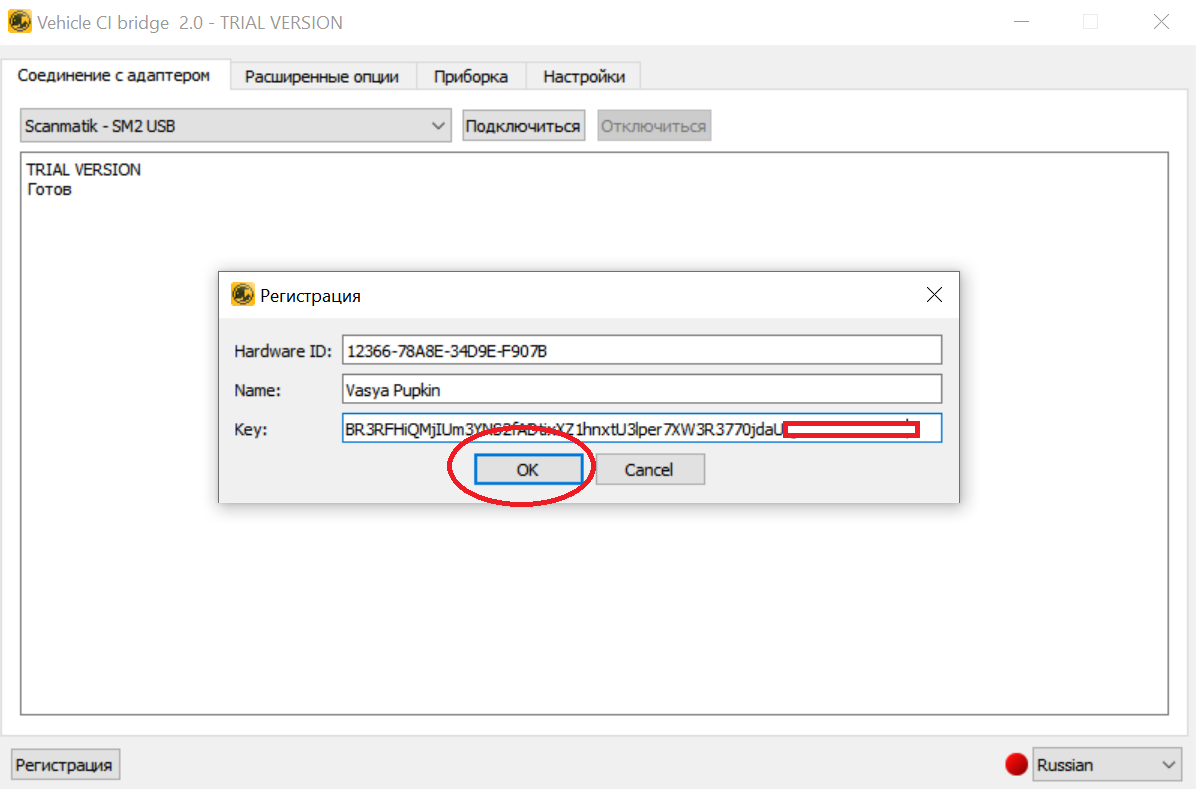1196x789 pixels.
Task: Click the 'TRIAL VERSION' log line
Action: (x=83, y=169)
